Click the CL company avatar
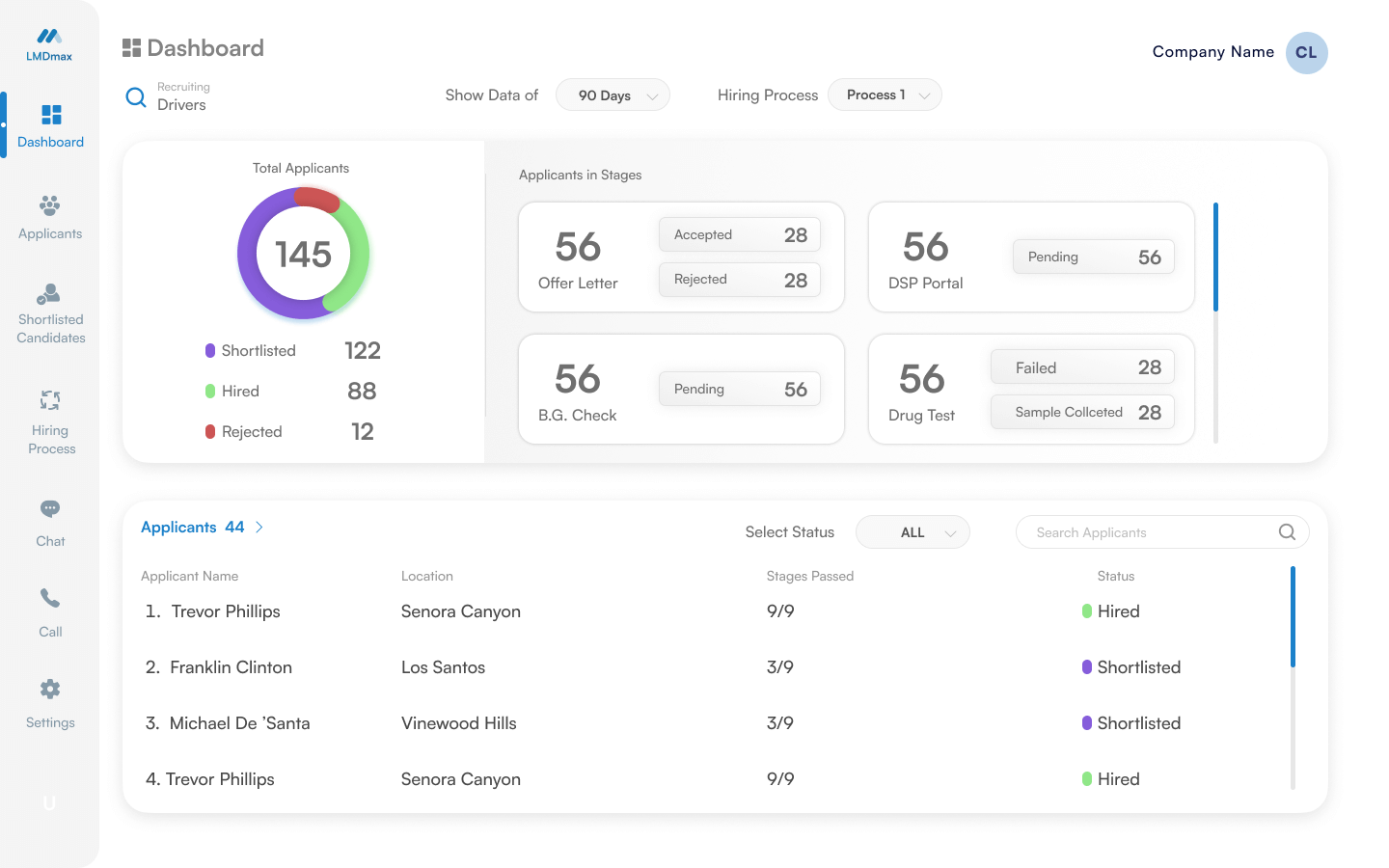The width and height of the screenshot is (1389, 868). (x=1306, y=53)
